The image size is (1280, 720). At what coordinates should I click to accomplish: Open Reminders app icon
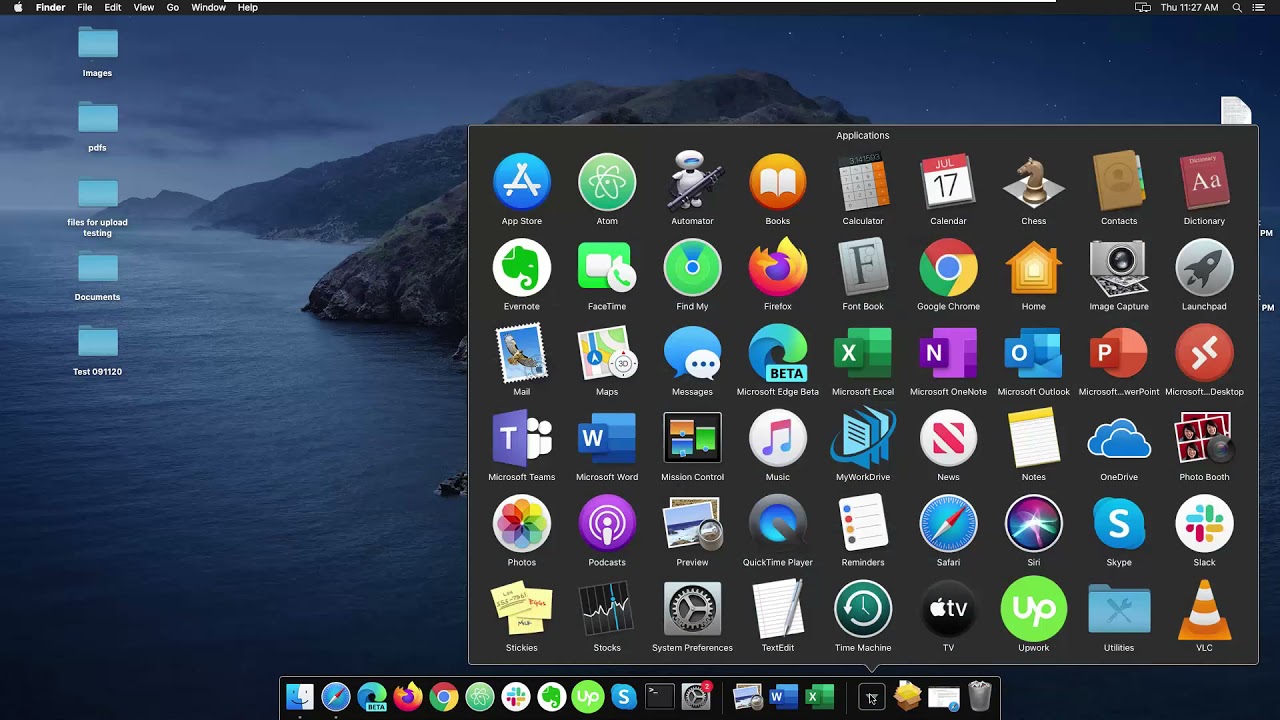click(863, 524)
